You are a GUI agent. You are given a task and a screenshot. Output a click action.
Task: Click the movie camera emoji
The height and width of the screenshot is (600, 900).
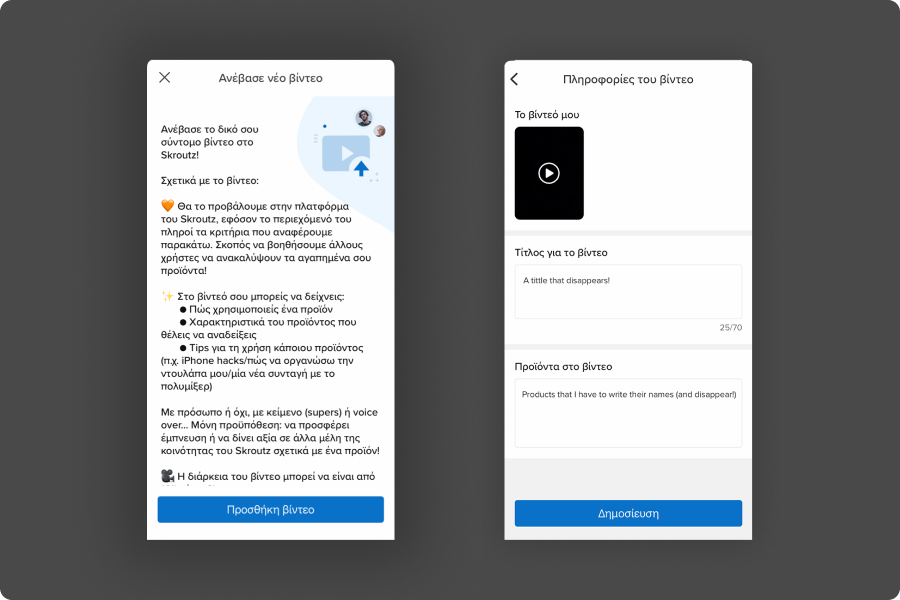pos(168,476)
